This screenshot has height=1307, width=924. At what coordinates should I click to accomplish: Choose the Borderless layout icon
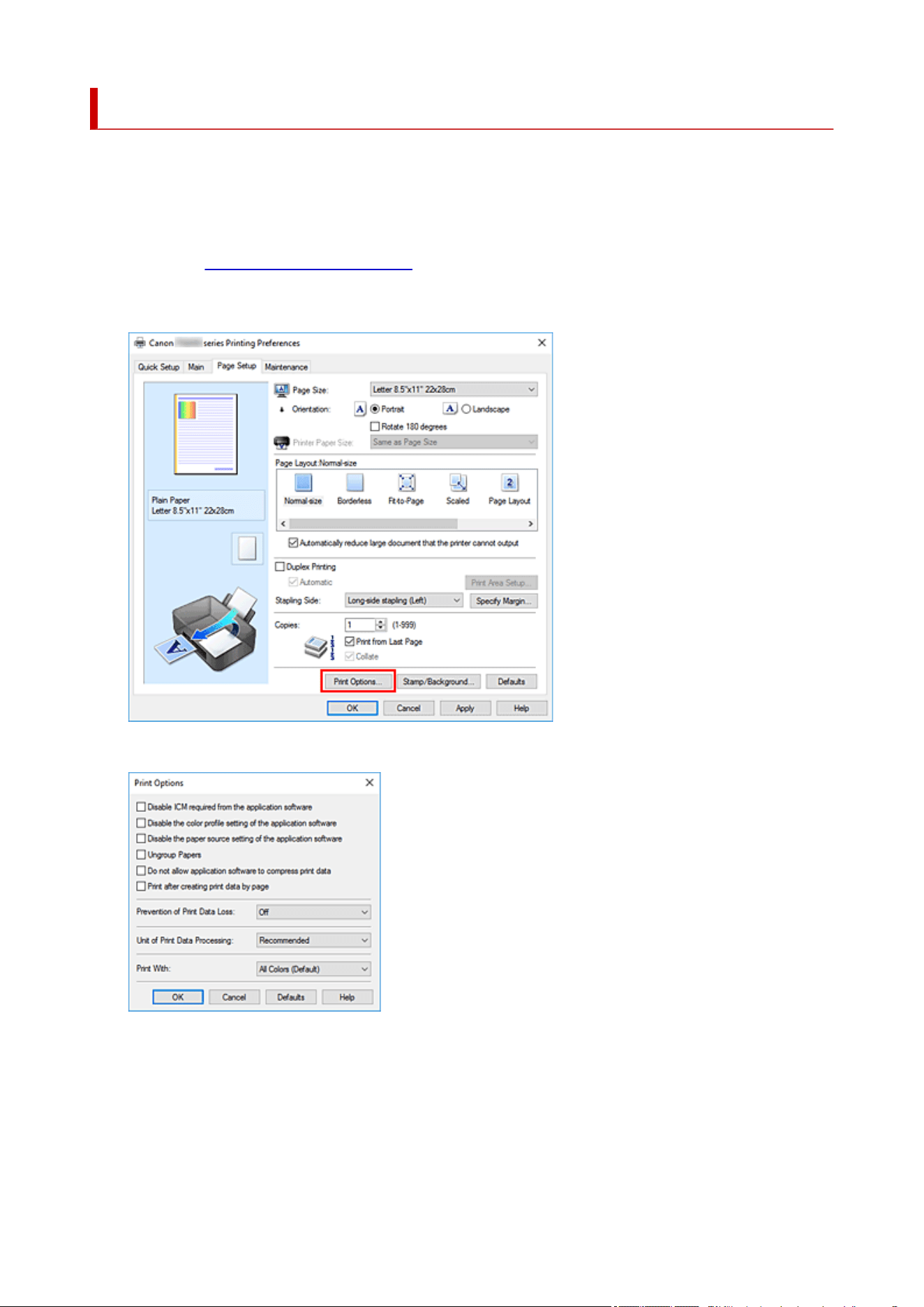coord(355,482)
